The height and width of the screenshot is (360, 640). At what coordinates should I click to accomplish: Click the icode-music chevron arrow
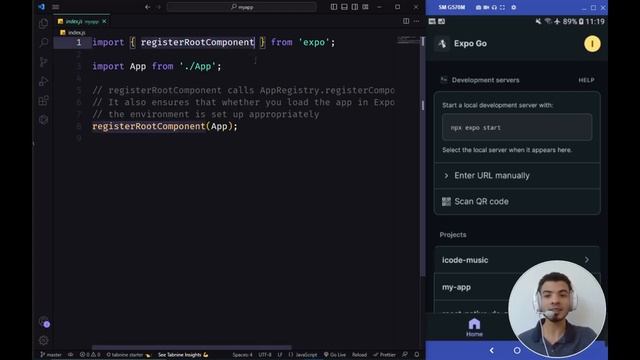(587, 260)
